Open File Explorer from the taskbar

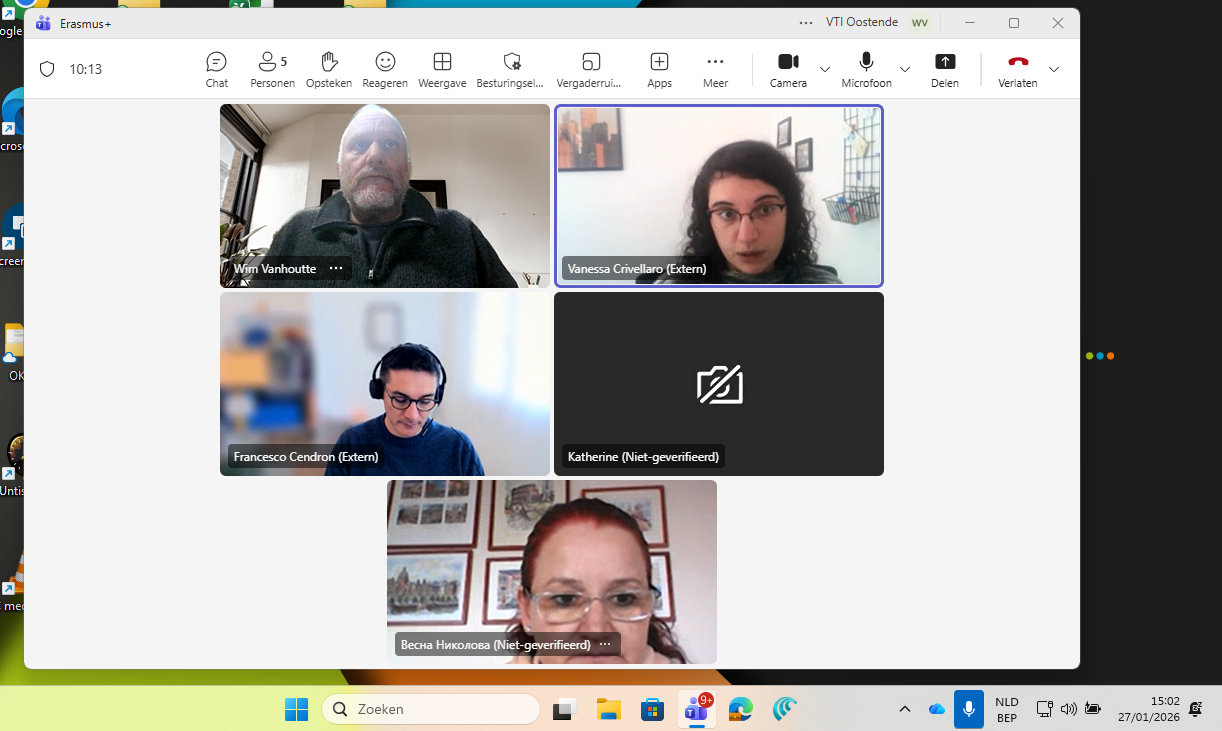[609, 709]
